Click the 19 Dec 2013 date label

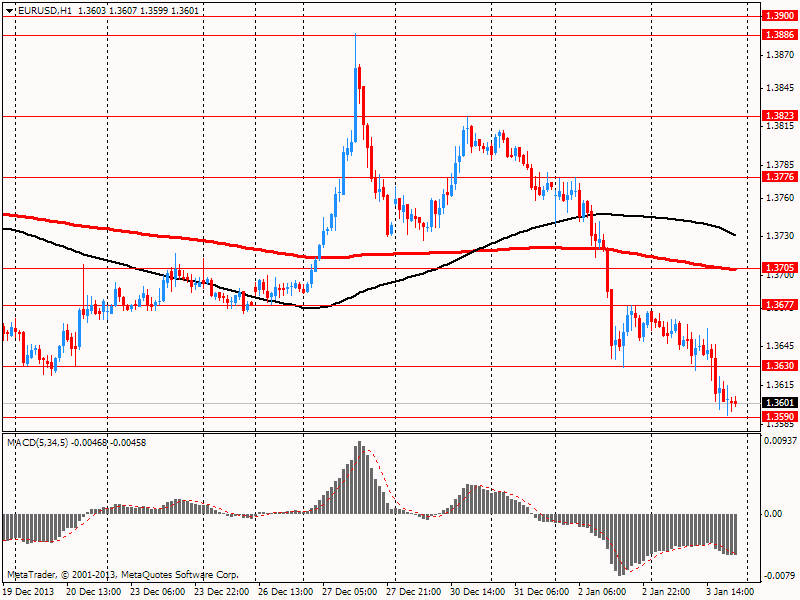pos(29,592)
